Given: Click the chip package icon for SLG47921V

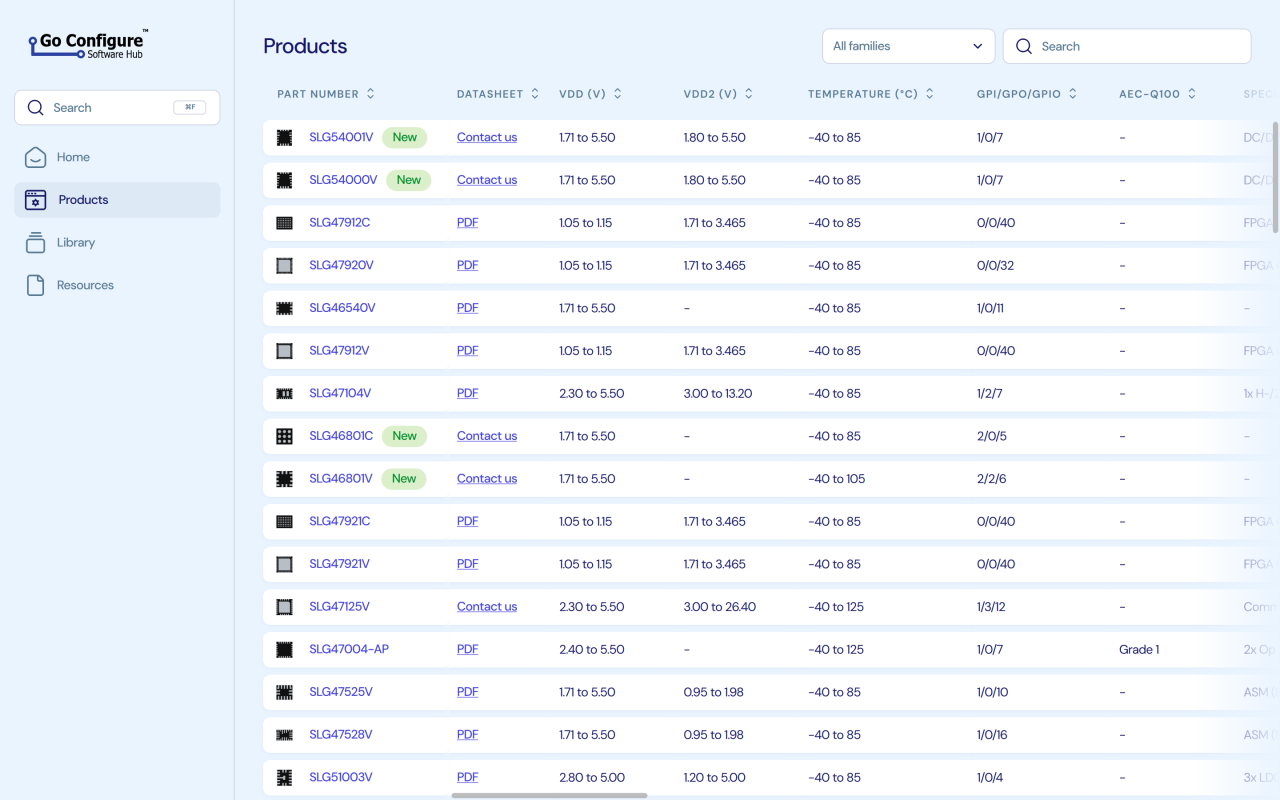Looking at the screenshot, I should pos(284,564).
